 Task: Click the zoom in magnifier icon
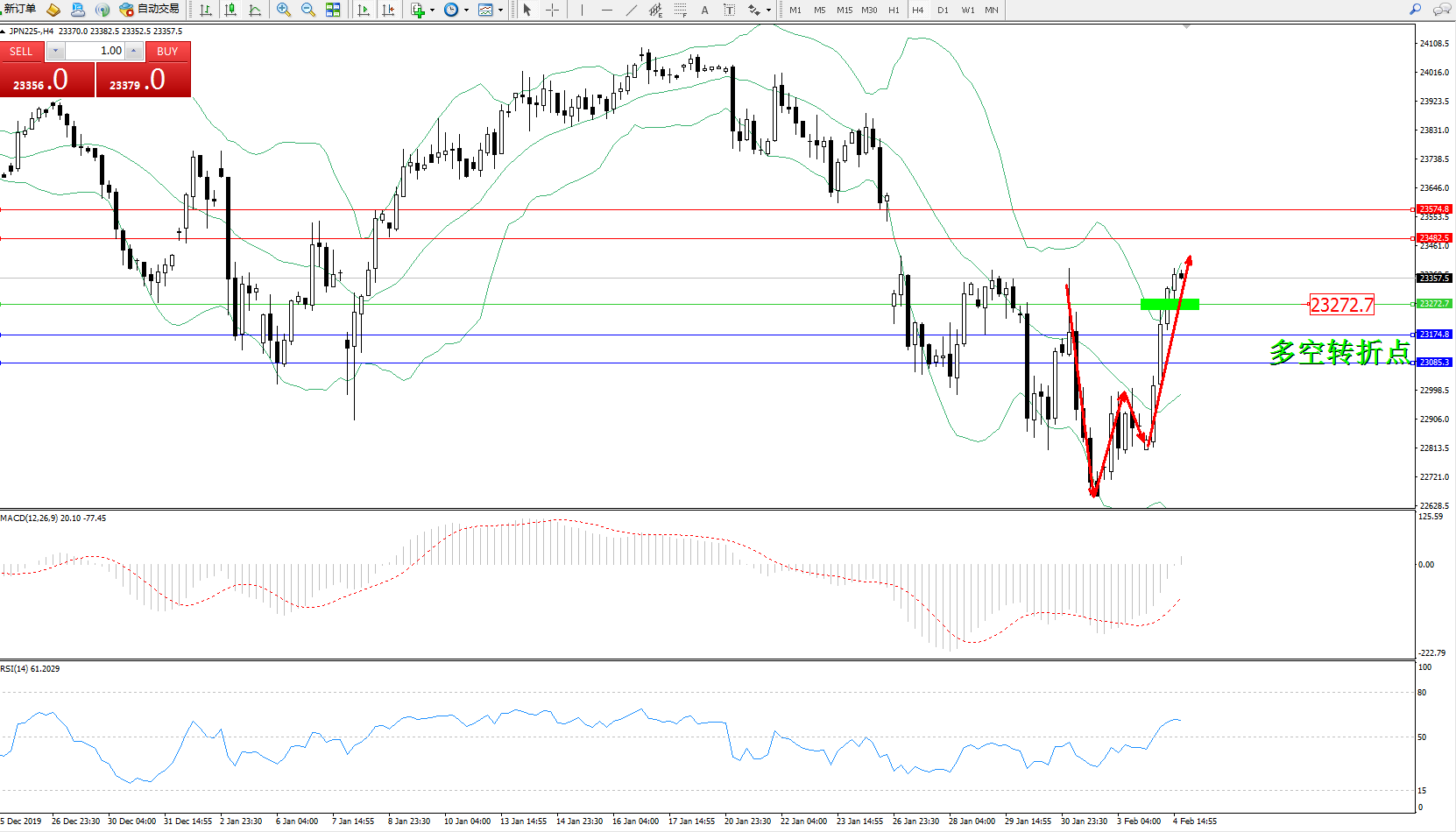(x=283, y=10)
